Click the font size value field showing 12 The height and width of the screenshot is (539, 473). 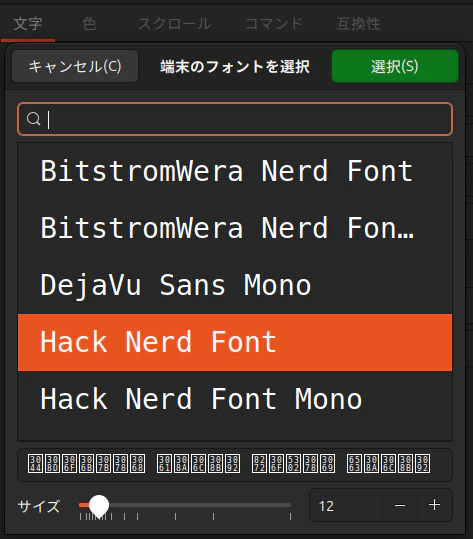click(346, 506)
